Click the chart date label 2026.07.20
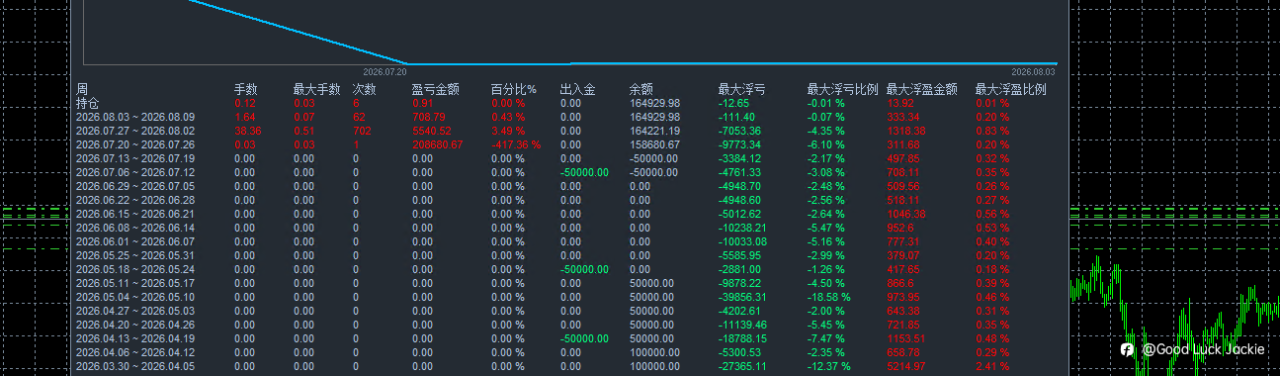Screen dimensions: 1280x376 click(385, 72)
